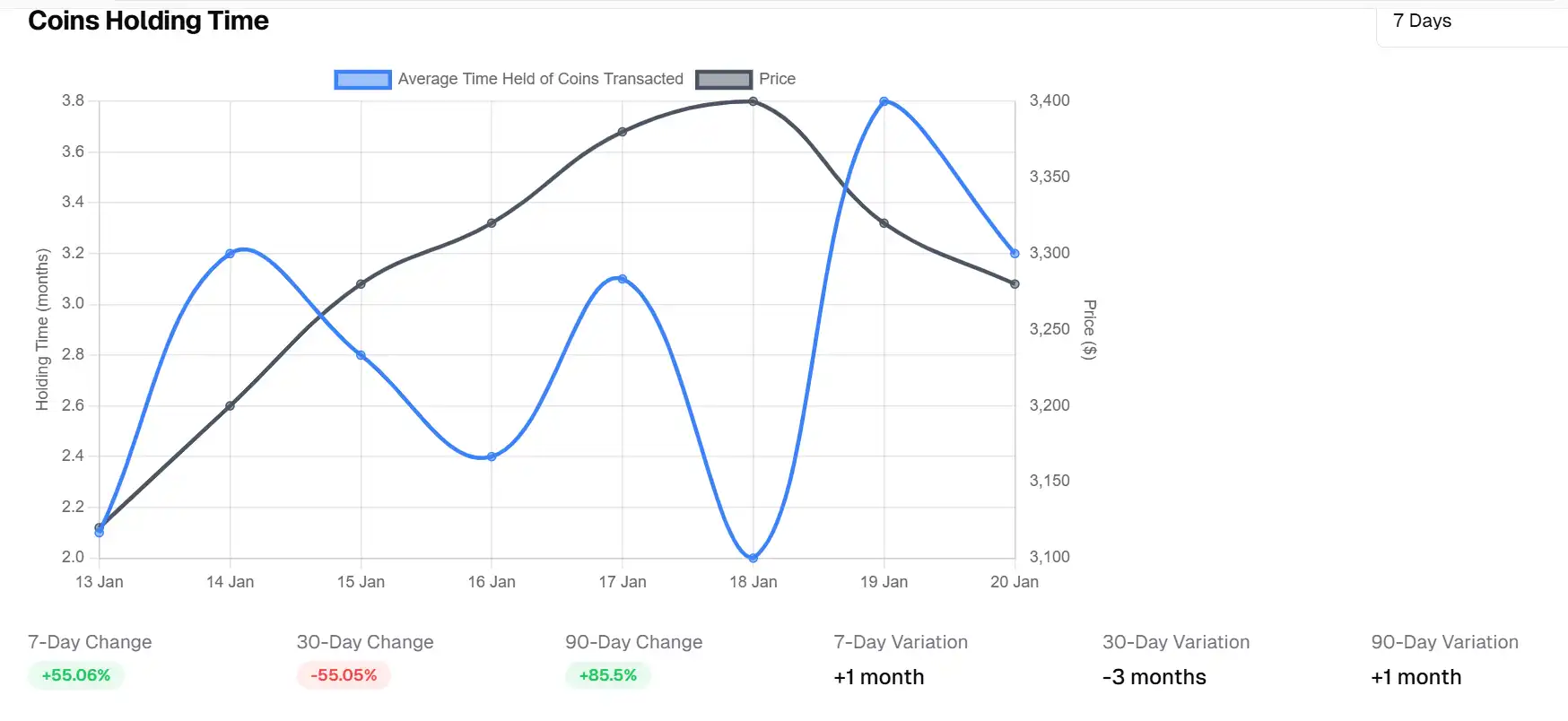
Task: Select the price data point on 15 Jan
Action: coord(362,284)
